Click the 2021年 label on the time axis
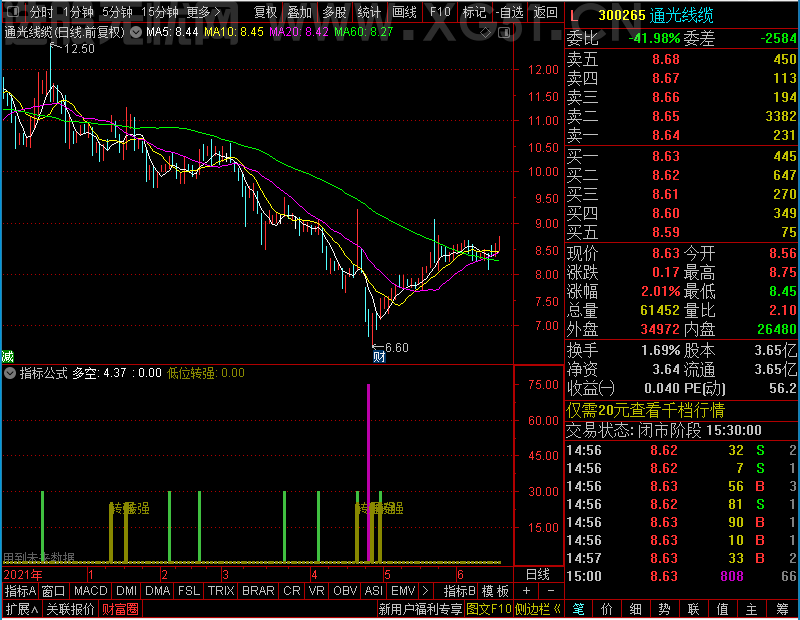This screenshot has width=800, height=620. (x=23, y=575)
